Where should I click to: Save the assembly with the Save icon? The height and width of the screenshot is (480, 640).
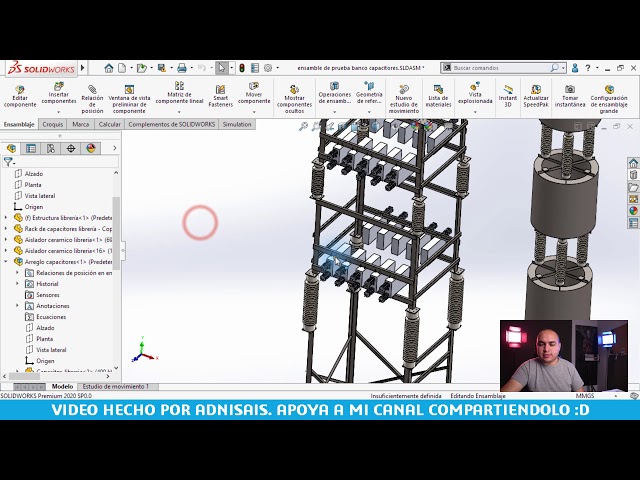(x=162, y=68)
